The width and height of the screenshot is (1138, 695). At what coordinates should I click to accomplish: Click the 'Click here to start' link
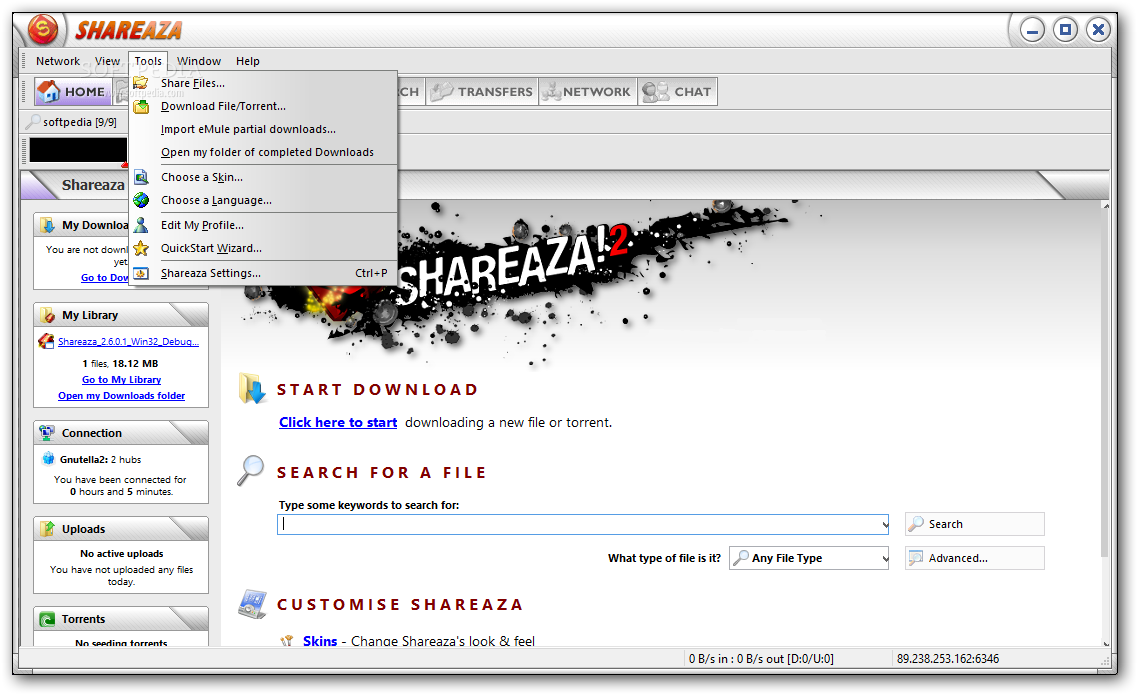(x=338, y=422)
